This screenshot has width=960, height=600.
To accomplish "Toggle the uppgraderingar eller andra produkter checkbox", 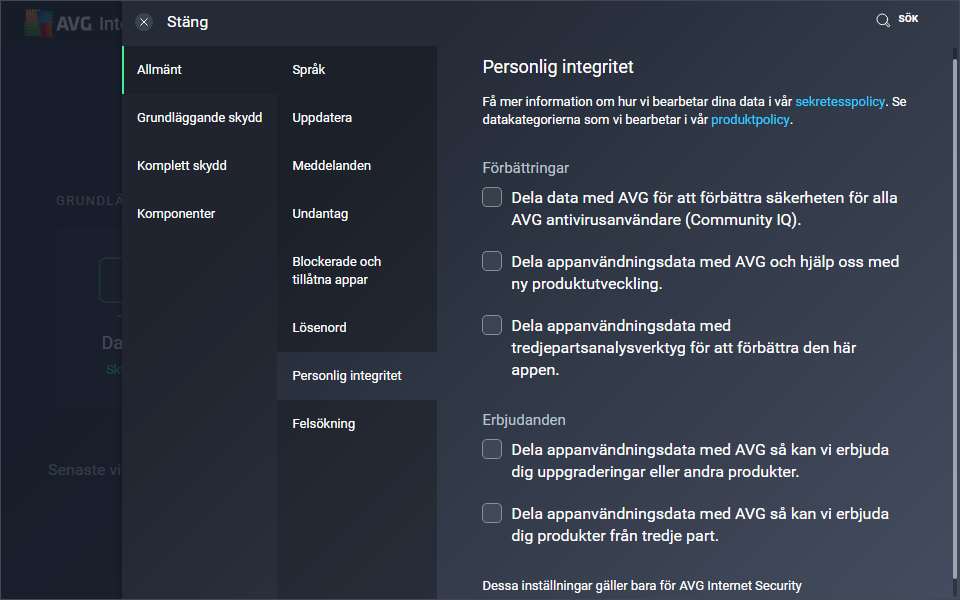I will pos(492,449).
